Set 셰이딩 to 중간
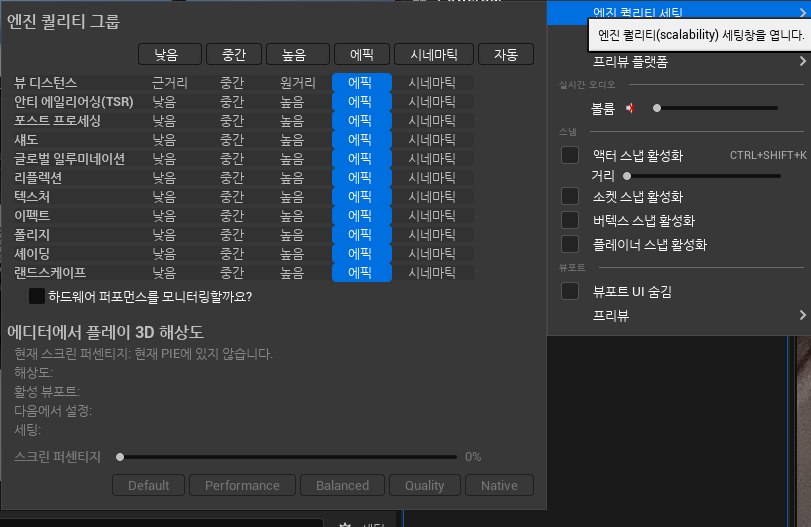Screen dimensions: 811x527 (232, 253)
